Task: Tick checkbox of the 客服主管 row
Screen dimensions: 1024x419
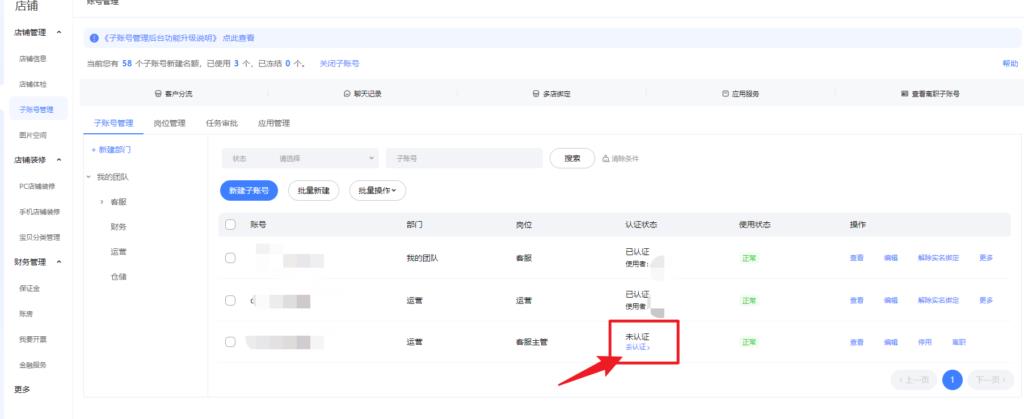Action: click(230, 342)
